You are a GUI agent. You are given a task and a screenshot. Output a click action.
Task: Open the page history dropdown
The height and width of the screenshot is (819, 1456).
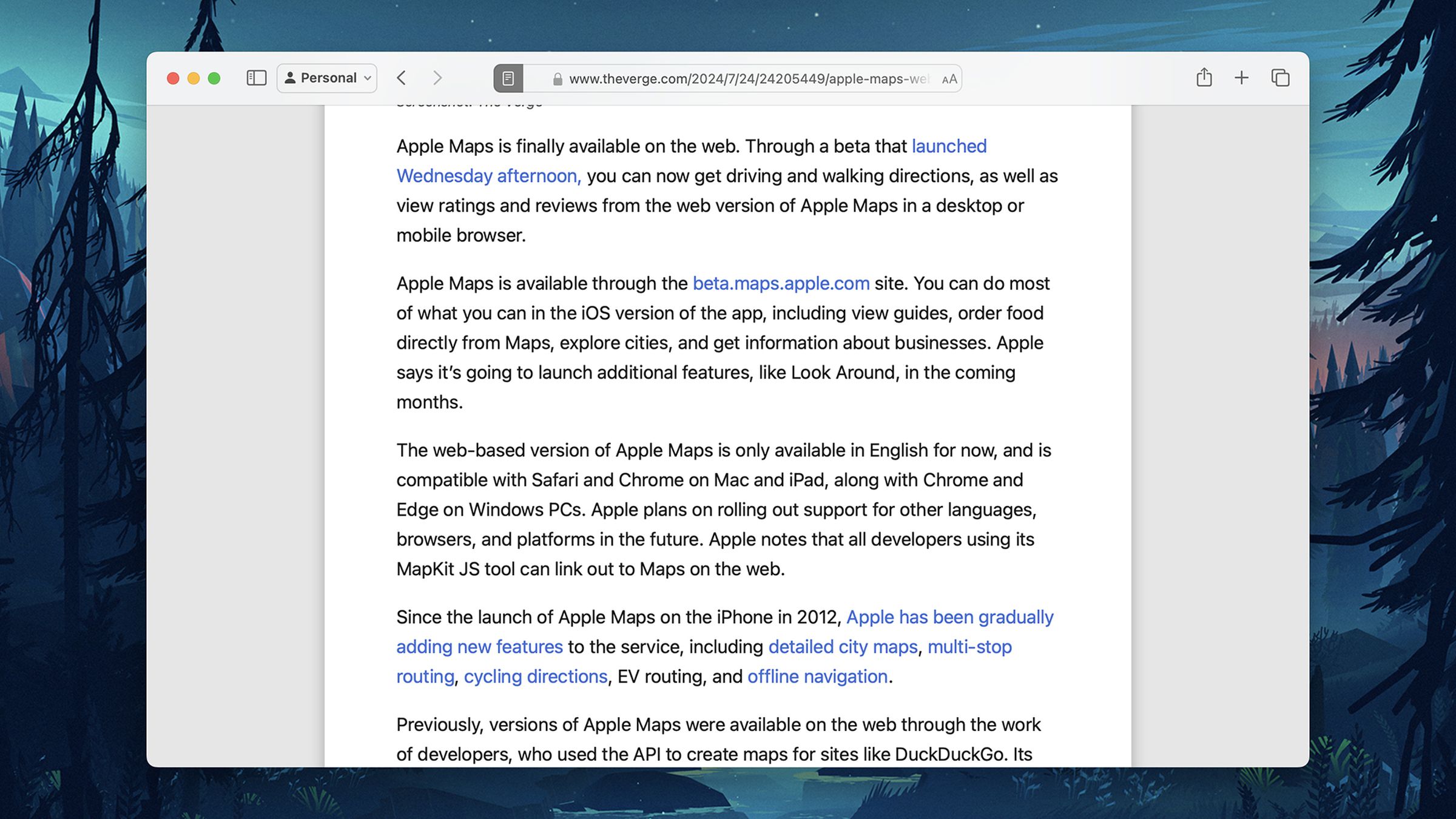tap(401, 78)
